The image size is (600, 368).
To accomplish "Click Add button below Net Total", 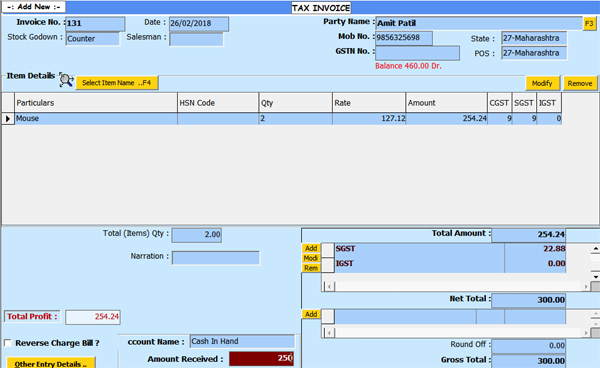I will [x=311, y=314].
